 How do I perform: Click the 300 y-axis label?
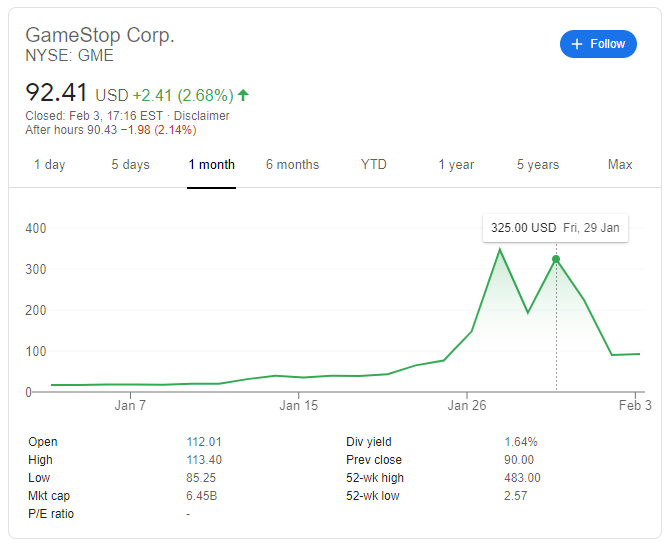pos(36,270)
